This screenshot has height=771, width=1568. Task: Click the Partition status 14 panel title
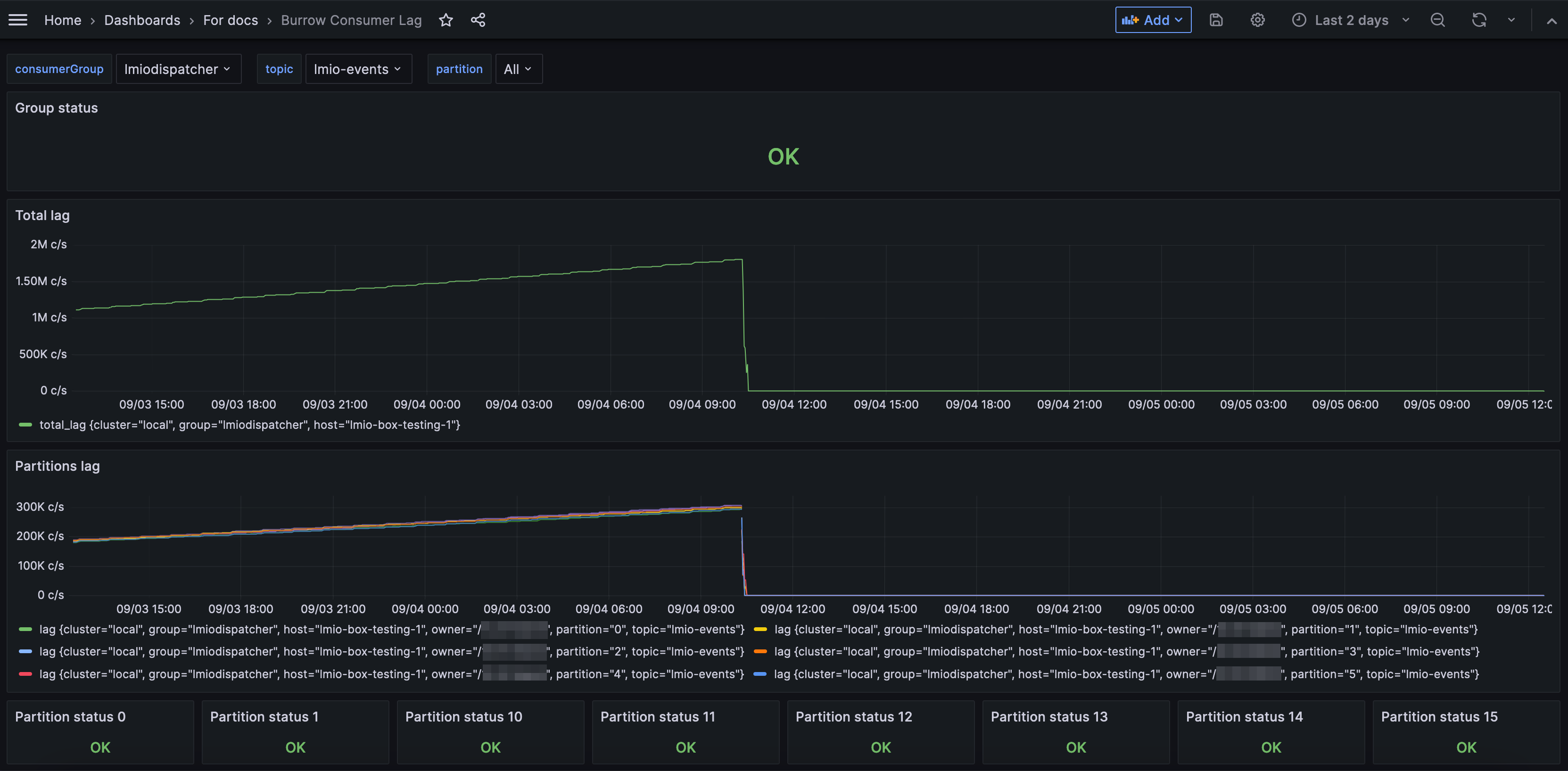[1244, 717]
